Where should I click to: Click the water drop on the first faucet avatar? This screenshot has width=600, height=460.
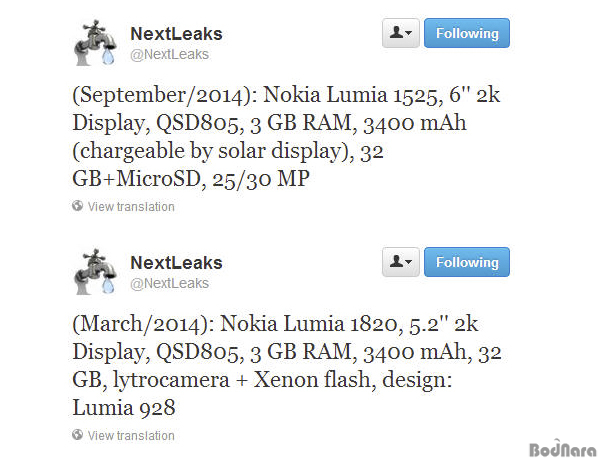click(108, 56)
